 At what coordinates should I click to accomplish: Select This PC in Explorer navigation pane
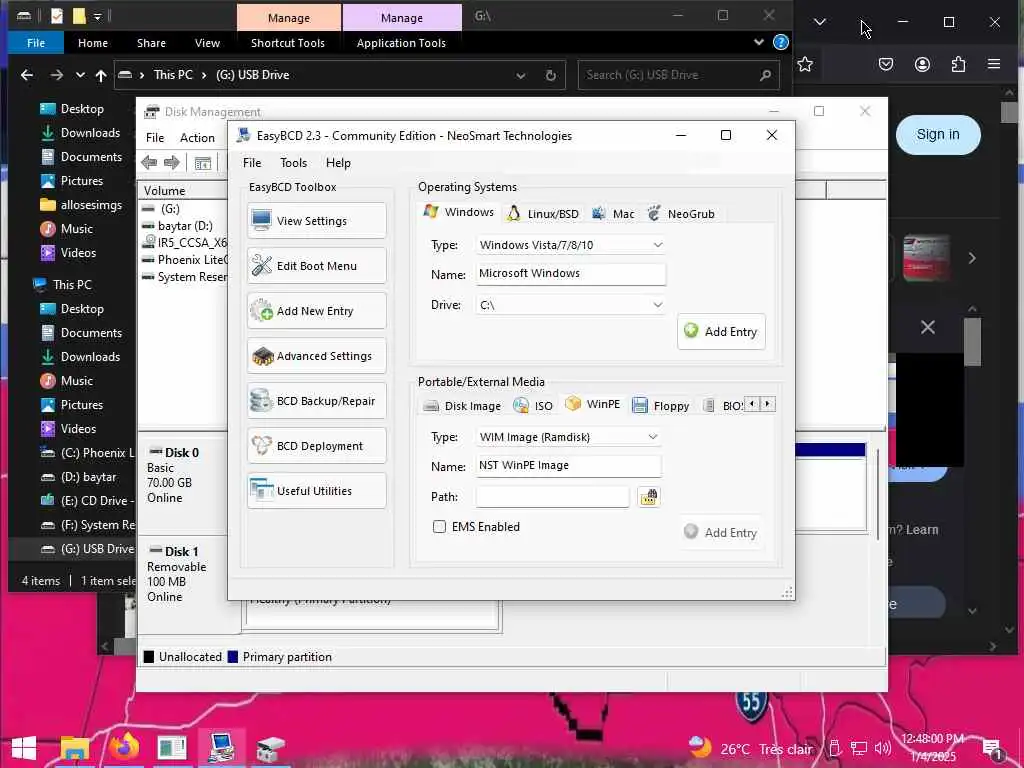(x=63, y=285)
